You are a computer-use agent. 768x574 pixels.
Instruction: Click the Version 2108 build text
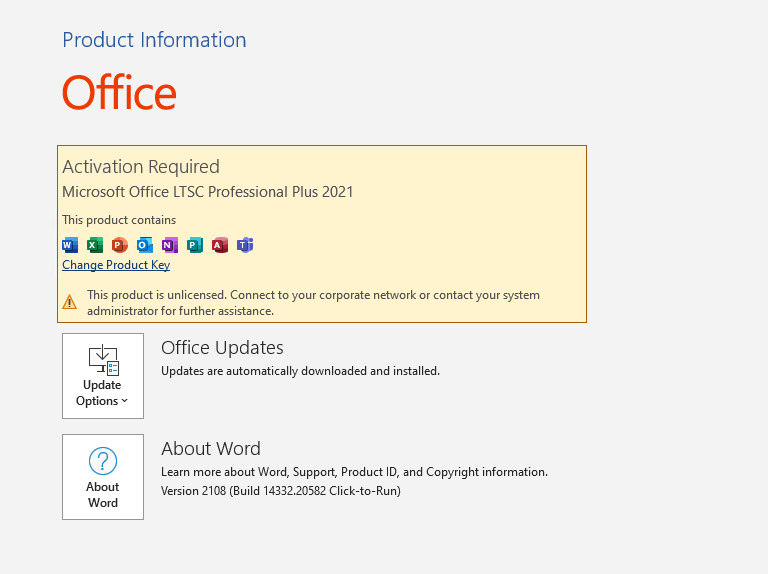coord(281,491)
